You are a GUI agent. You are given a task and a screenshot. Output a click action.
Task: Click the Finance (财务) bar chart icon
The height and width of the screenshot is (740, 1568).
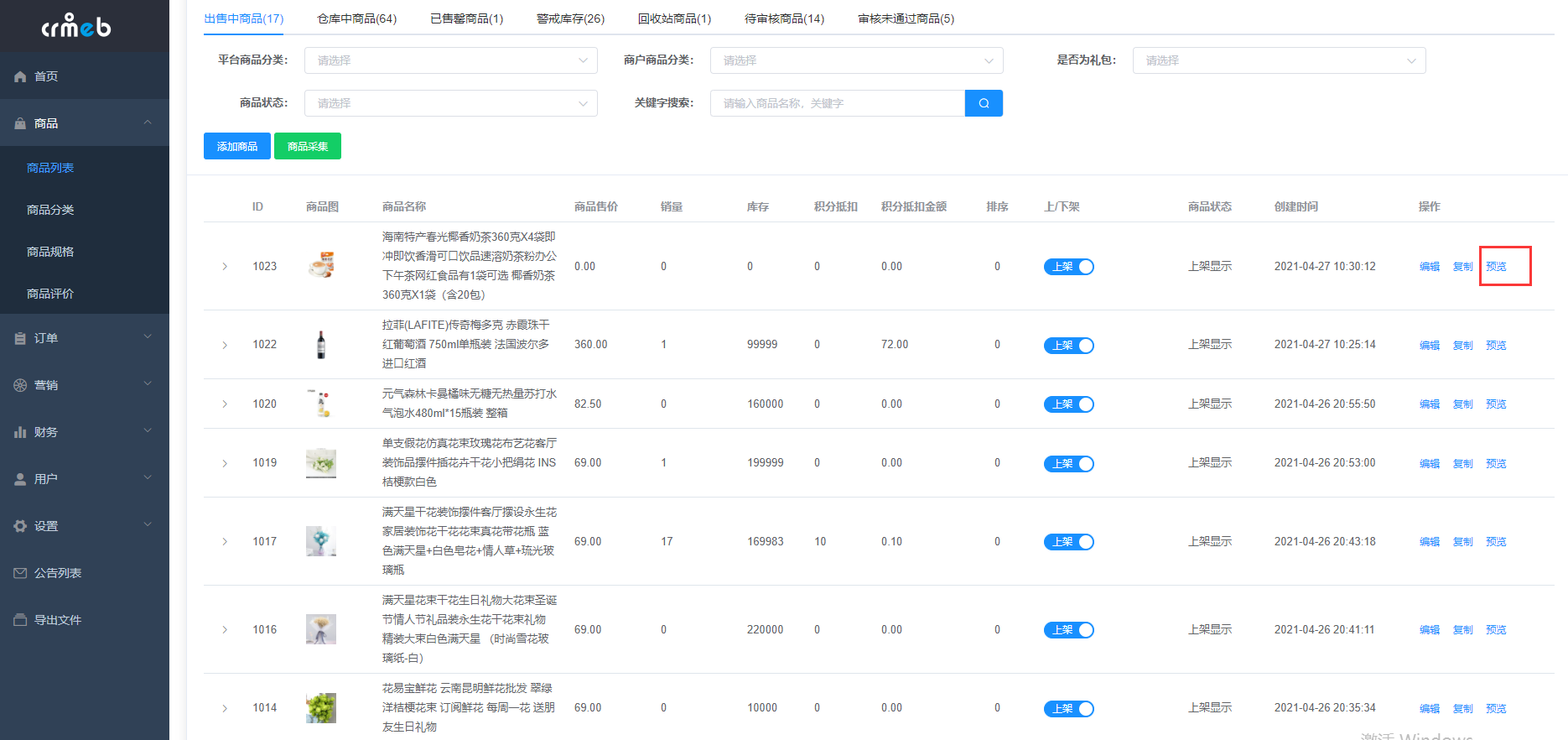20,432
